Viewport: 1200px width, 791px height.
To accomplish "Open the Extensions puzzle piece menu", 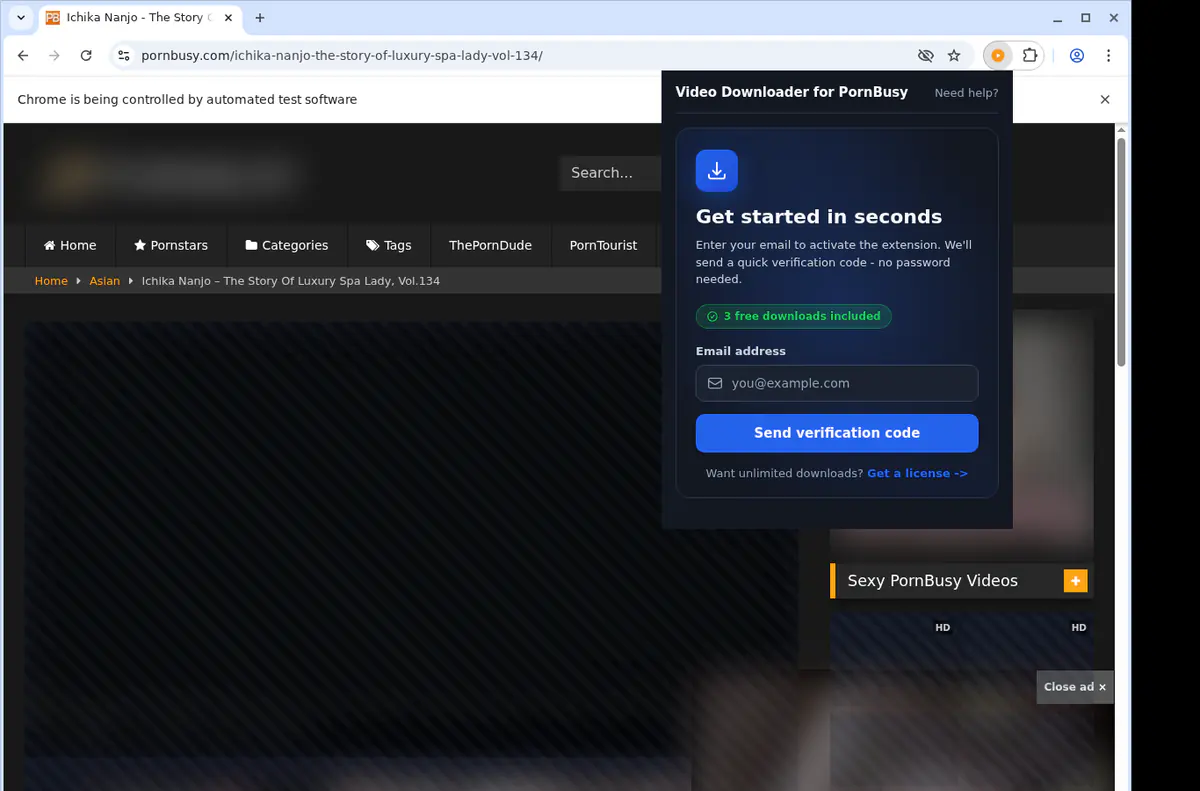I will 1030,56.
